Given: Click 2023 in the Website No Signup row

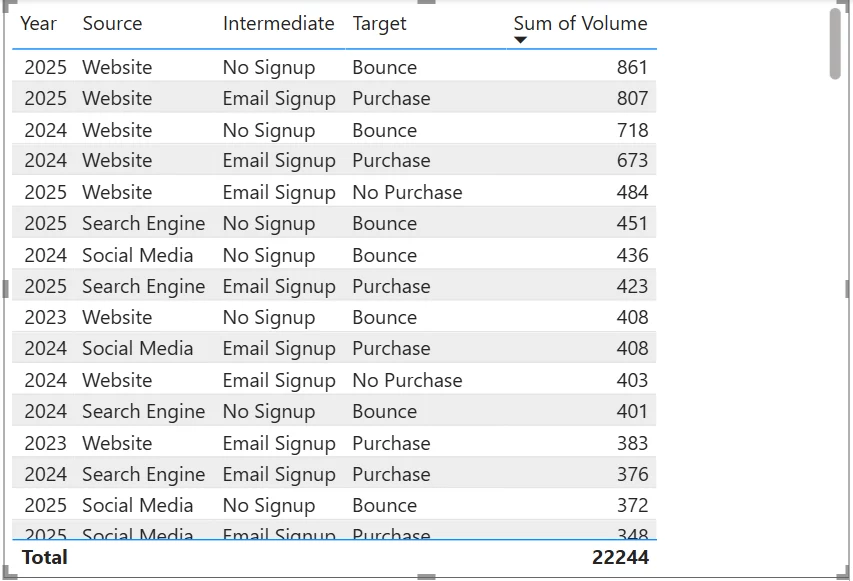Looking at the screenshot, I should [x=45, y=318].
